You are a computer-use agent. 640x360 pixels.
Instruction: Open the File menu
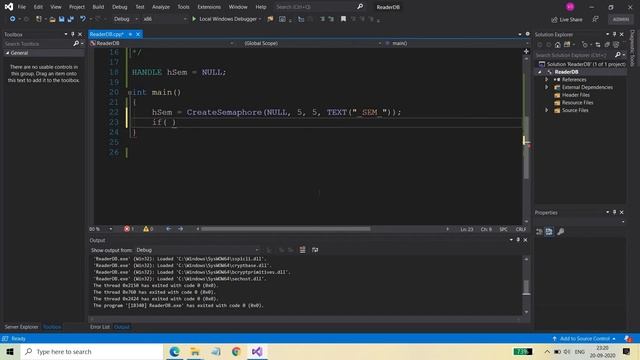click(x=22, y=7)
